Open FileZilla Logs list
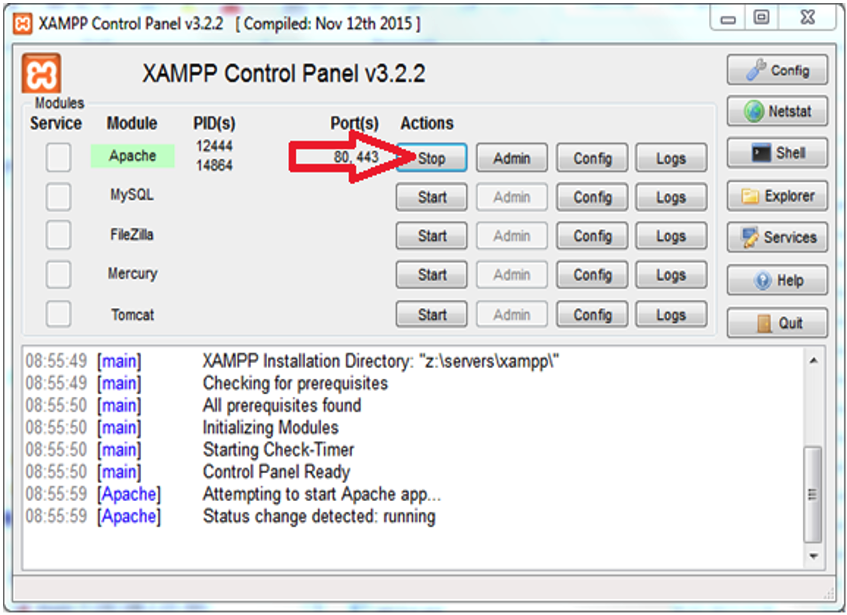This screenshot has width=847, height=615. click(x=671, y=236)
